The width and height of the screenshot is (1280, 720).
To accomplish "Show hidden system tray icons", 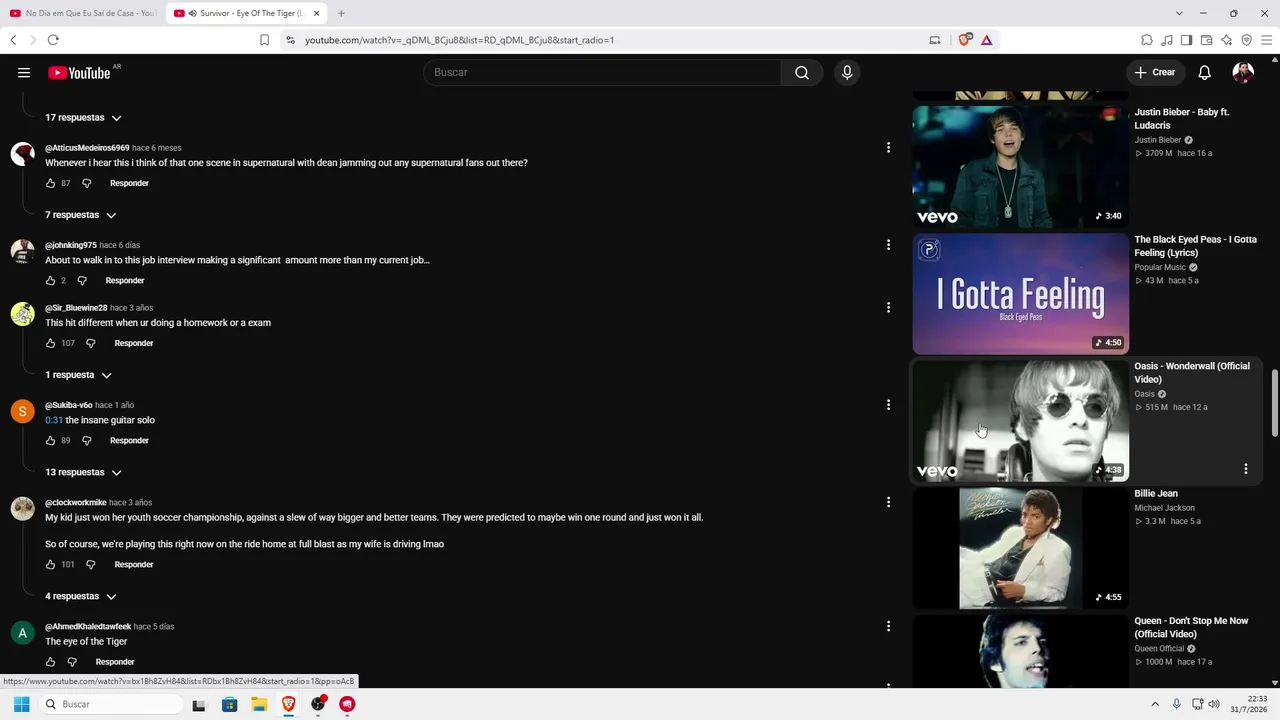I will 1155,704.
